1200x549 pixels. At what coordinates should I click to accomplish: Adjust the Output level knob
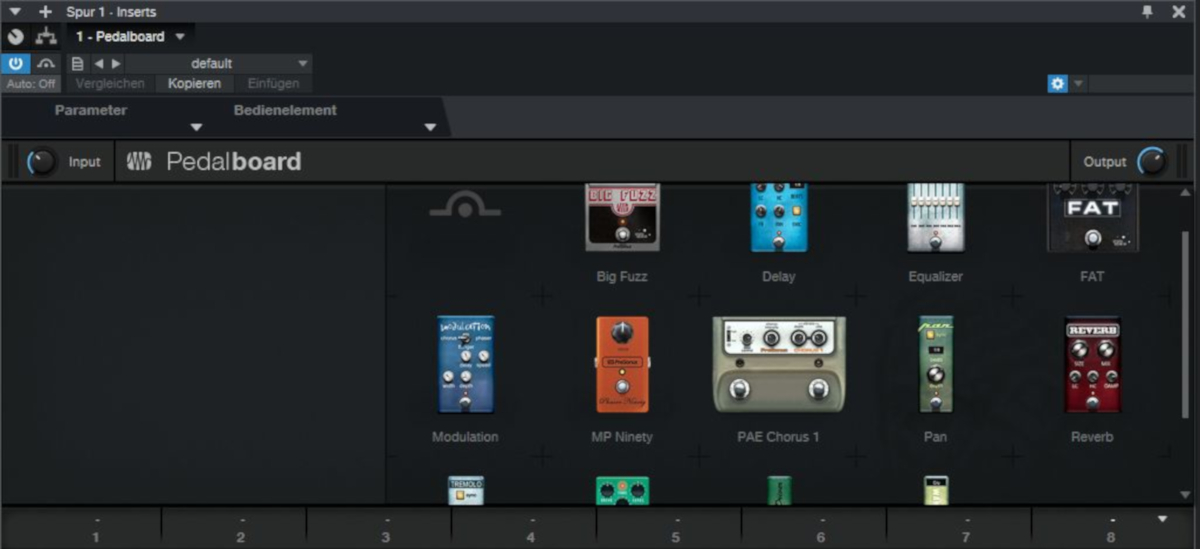[x=1152, y=161]
